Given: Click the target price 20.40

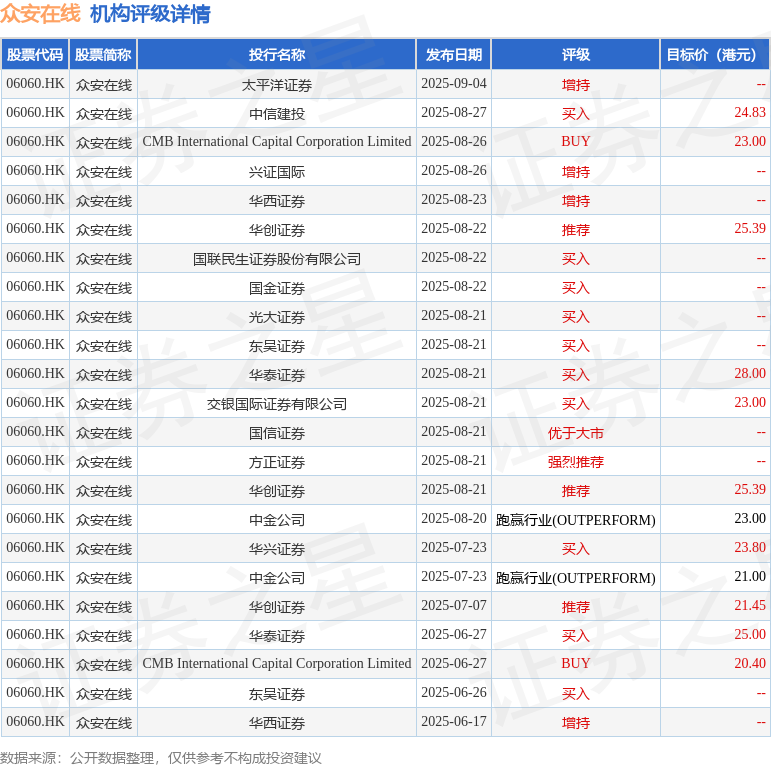Looking at the screenshot, I should [750, 664].
